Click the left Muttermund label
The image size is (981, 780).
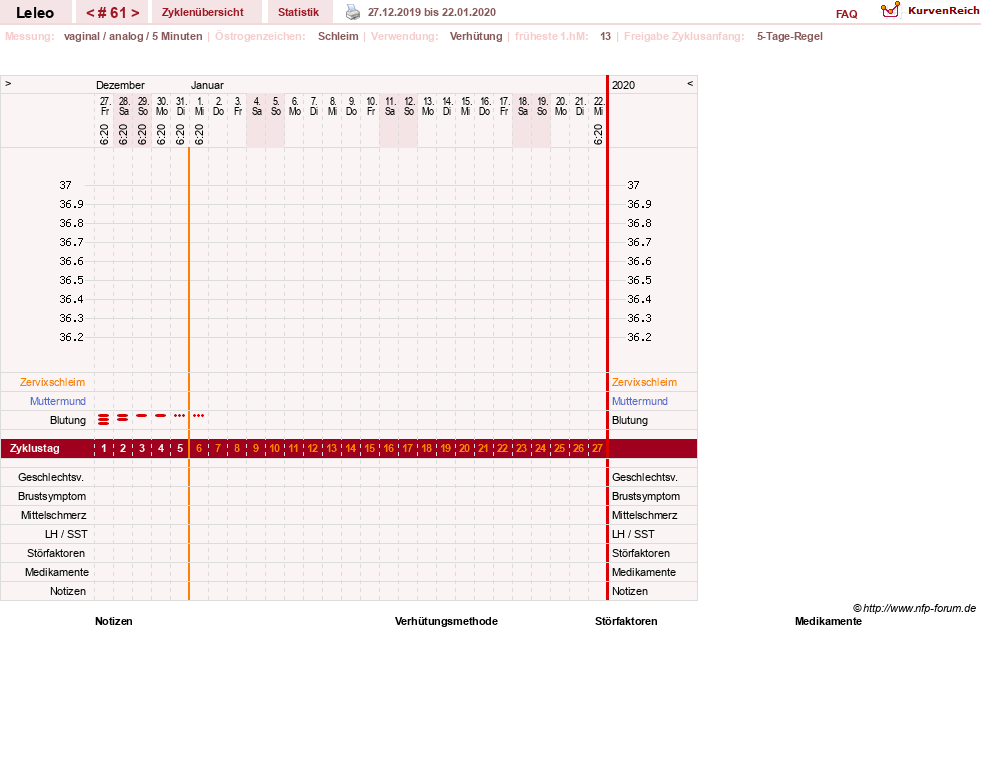coord(58,401)
